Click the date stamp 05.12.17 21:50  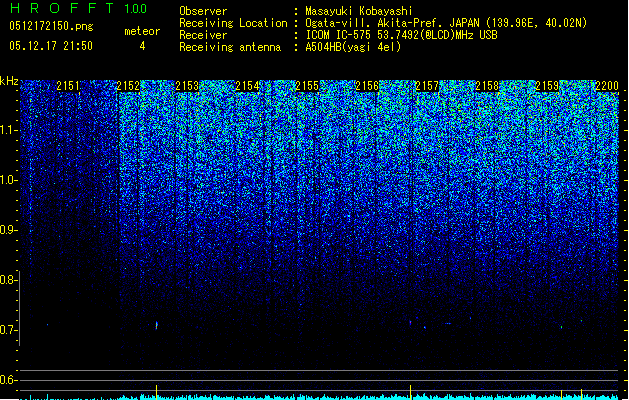pyautogui.click(x=51, y=46)
